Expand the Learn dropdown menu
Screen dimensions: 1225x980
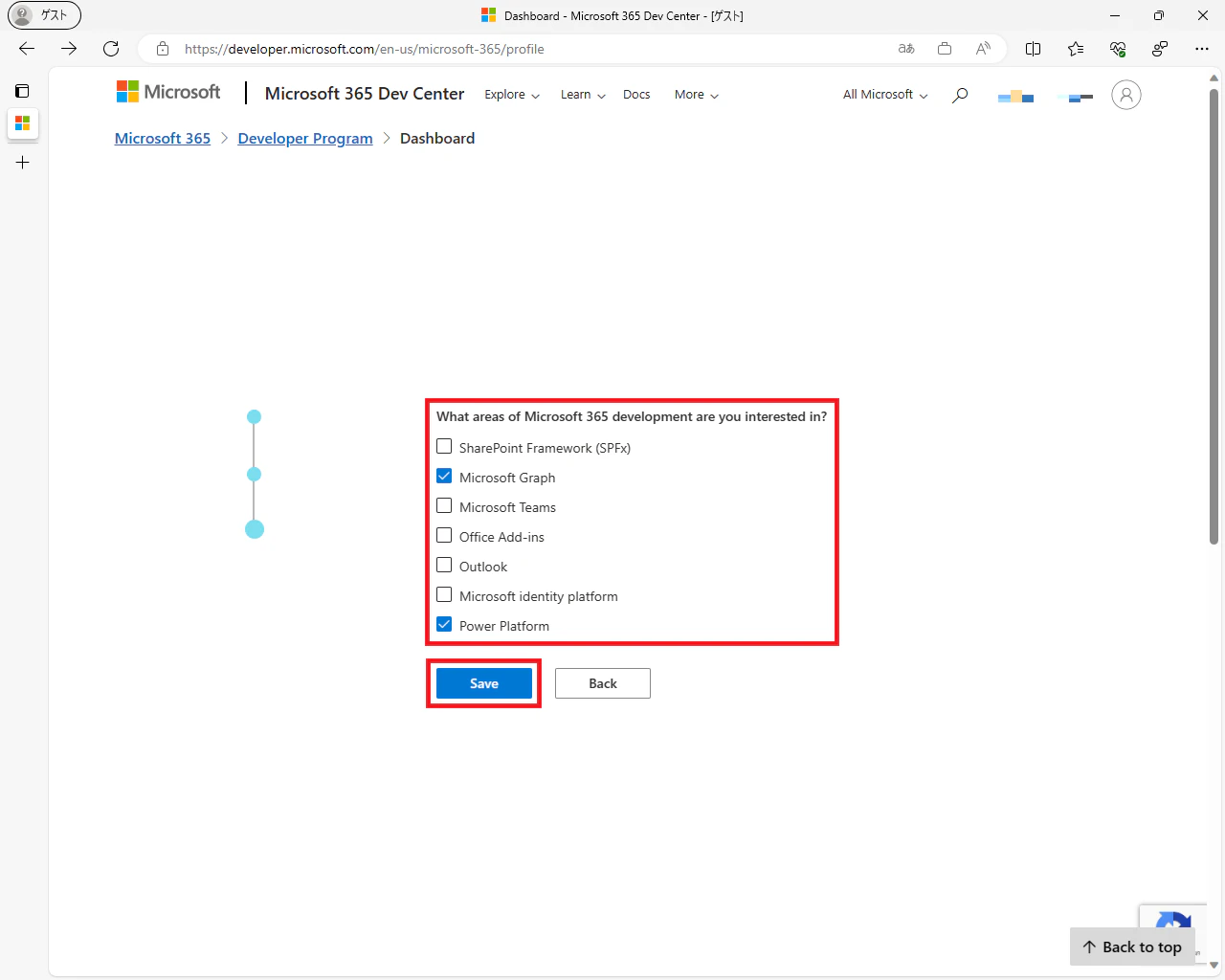click(x=583, y=95)
